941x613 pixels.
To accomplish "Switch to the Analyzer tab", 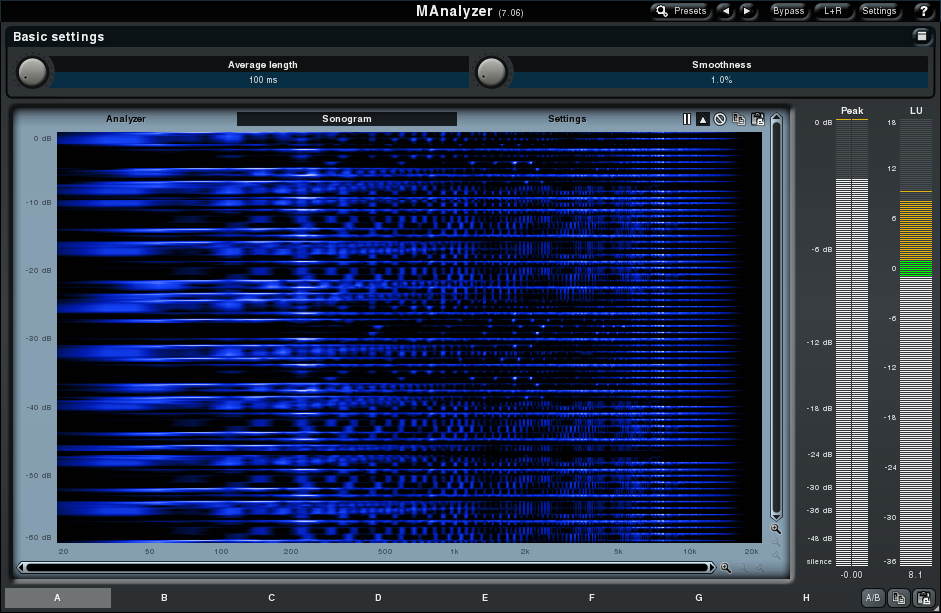I will pos(126,118).
